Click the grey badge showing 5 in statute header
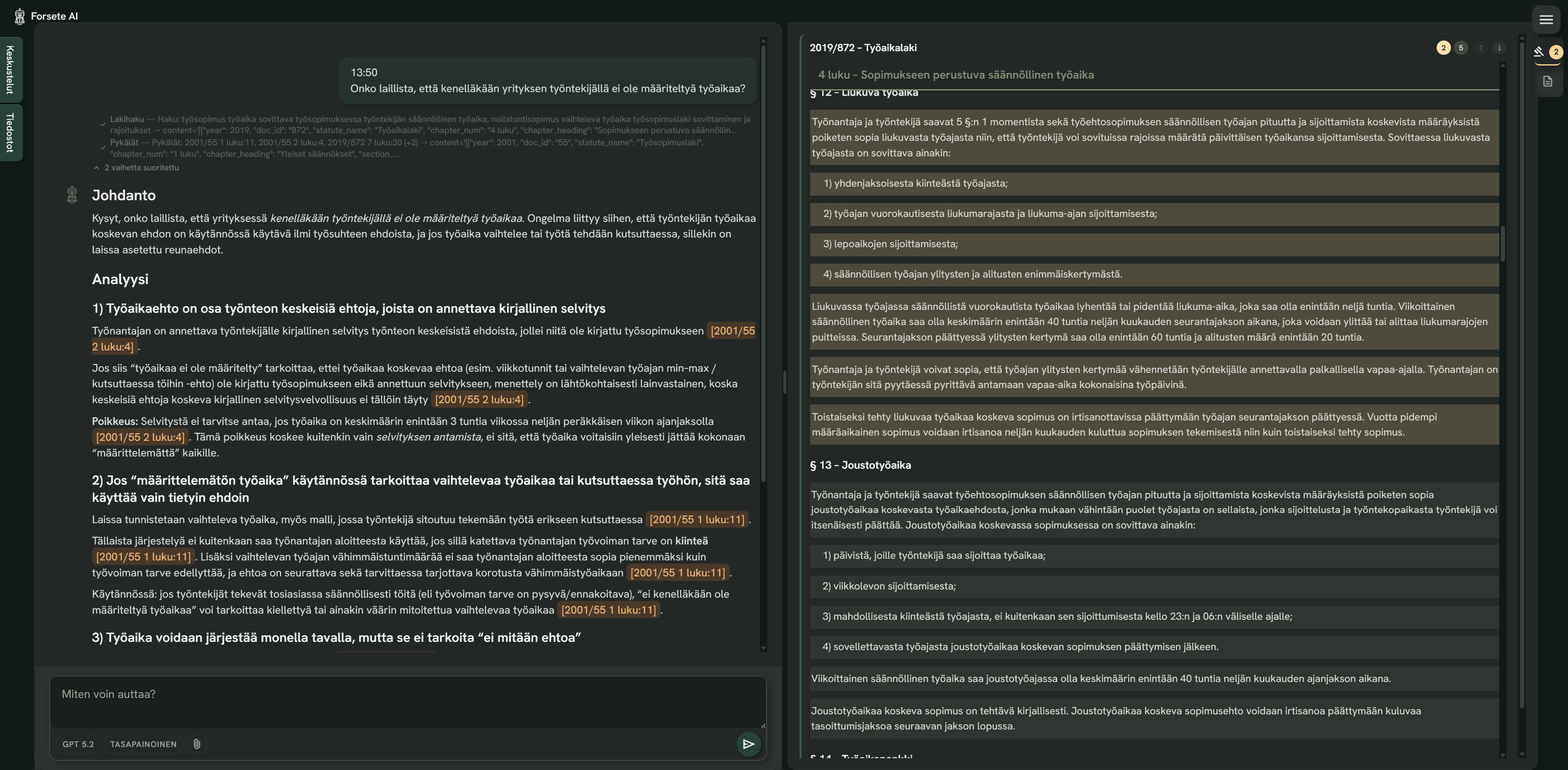Screen dimensions: 1568x770 (1461, 47)
